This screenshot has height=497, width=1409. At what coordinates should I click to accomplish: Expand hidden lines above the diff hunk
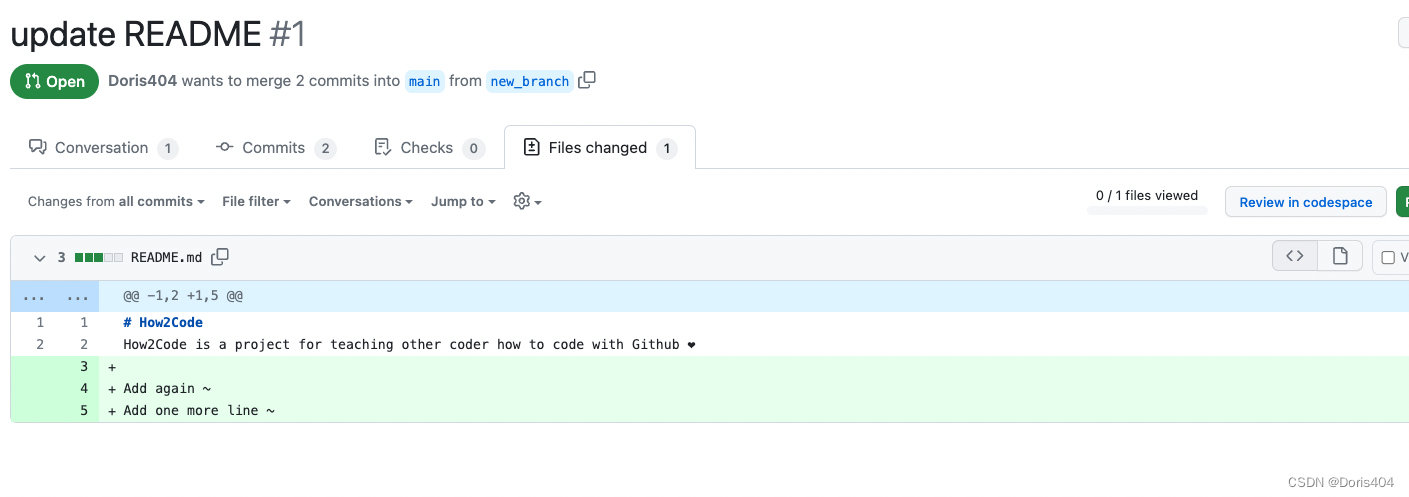pyautogui.click(x=55, y=296)
